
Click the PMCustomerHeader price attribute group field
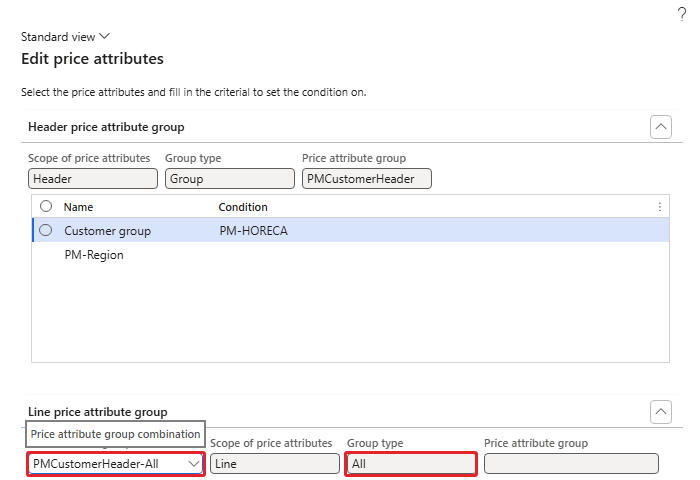click(x=367, y=179)
